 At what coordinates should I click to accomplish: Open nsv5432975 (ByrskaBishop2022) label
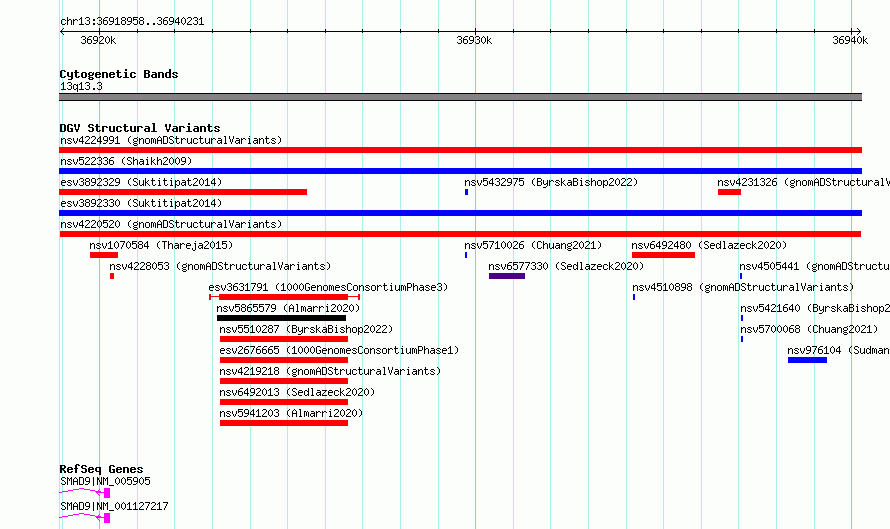point(551,182)
